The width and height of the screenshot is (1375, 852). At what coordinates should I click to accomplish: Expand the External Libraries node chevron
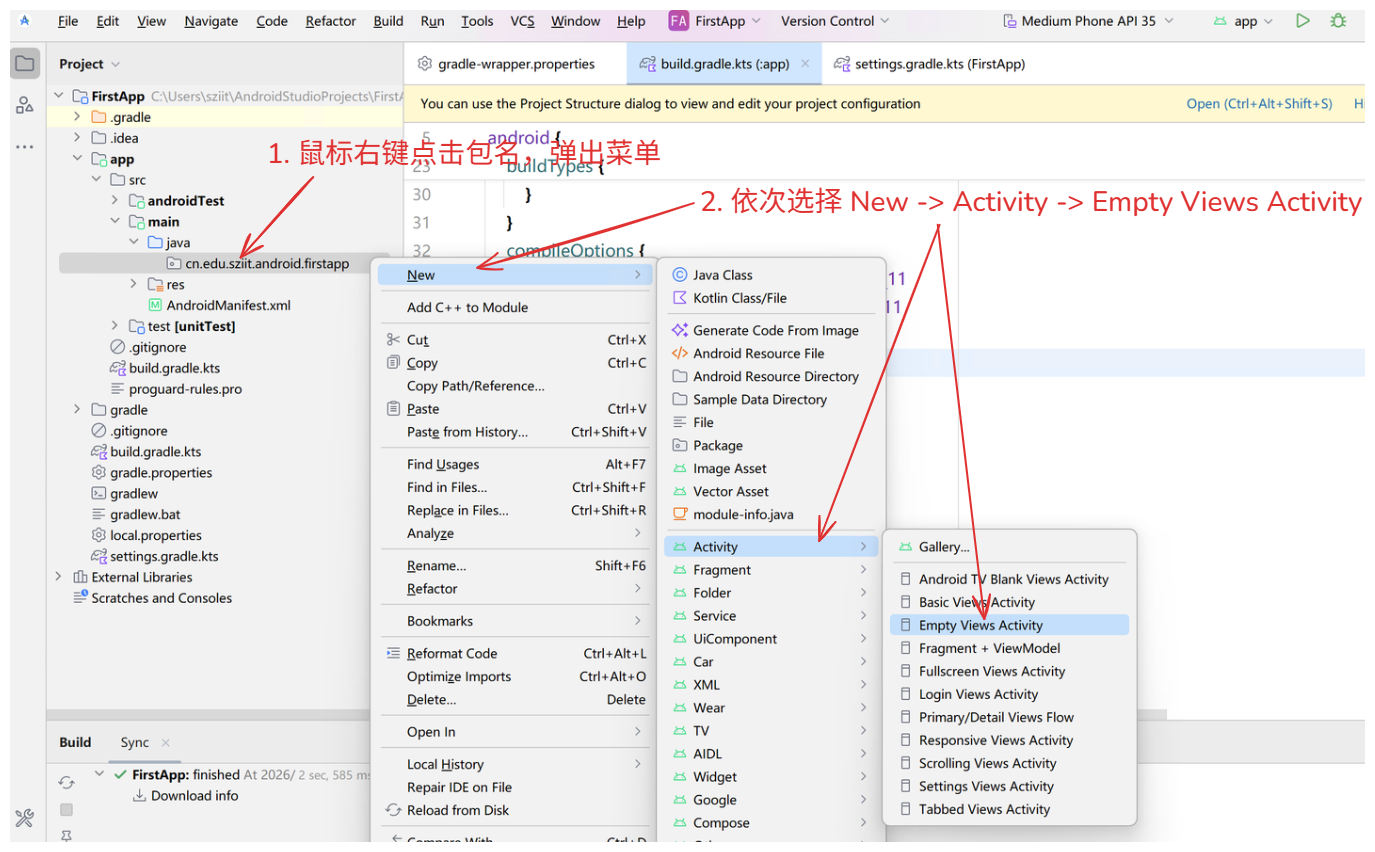coord(58,577)
